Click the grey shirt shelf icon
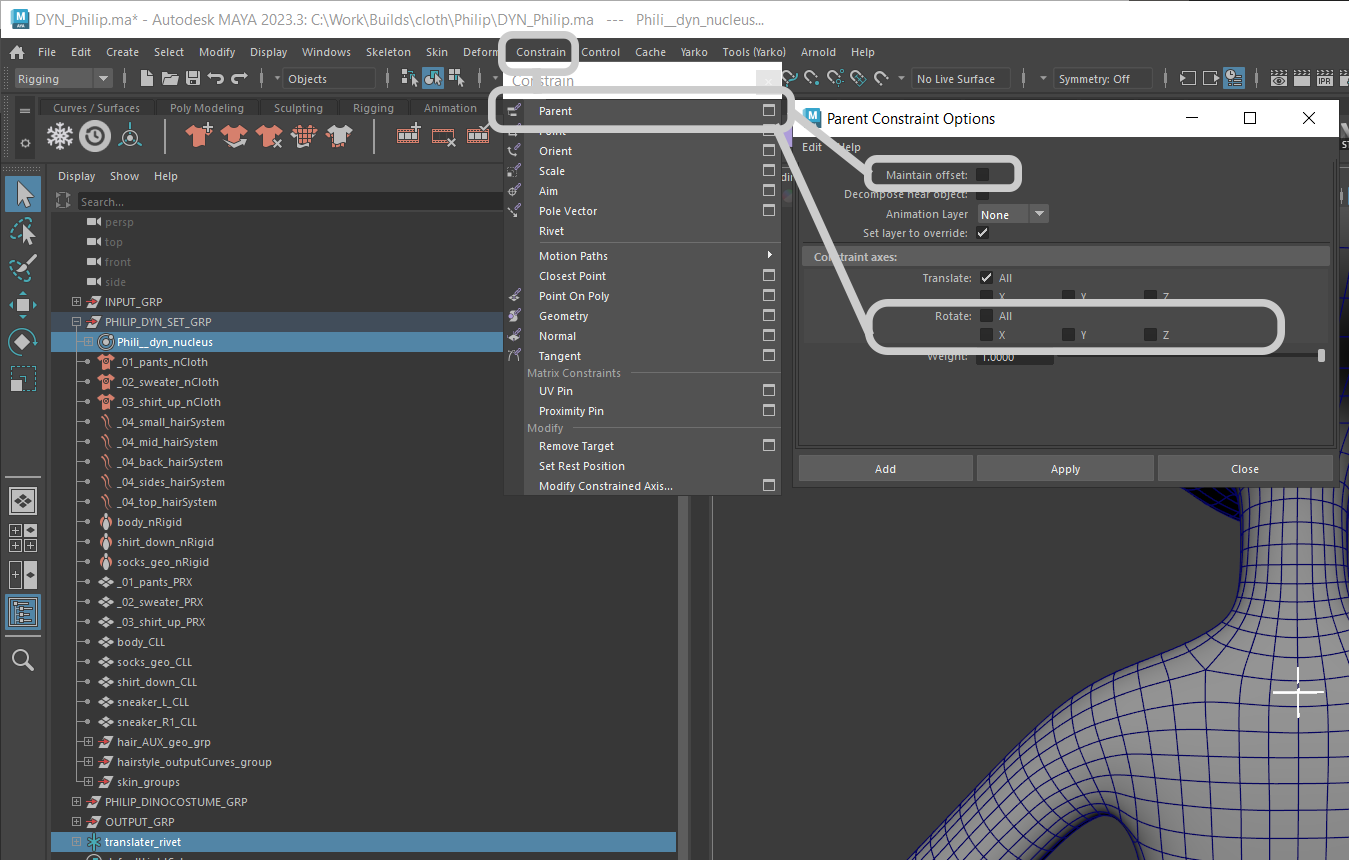 (339, 135)
